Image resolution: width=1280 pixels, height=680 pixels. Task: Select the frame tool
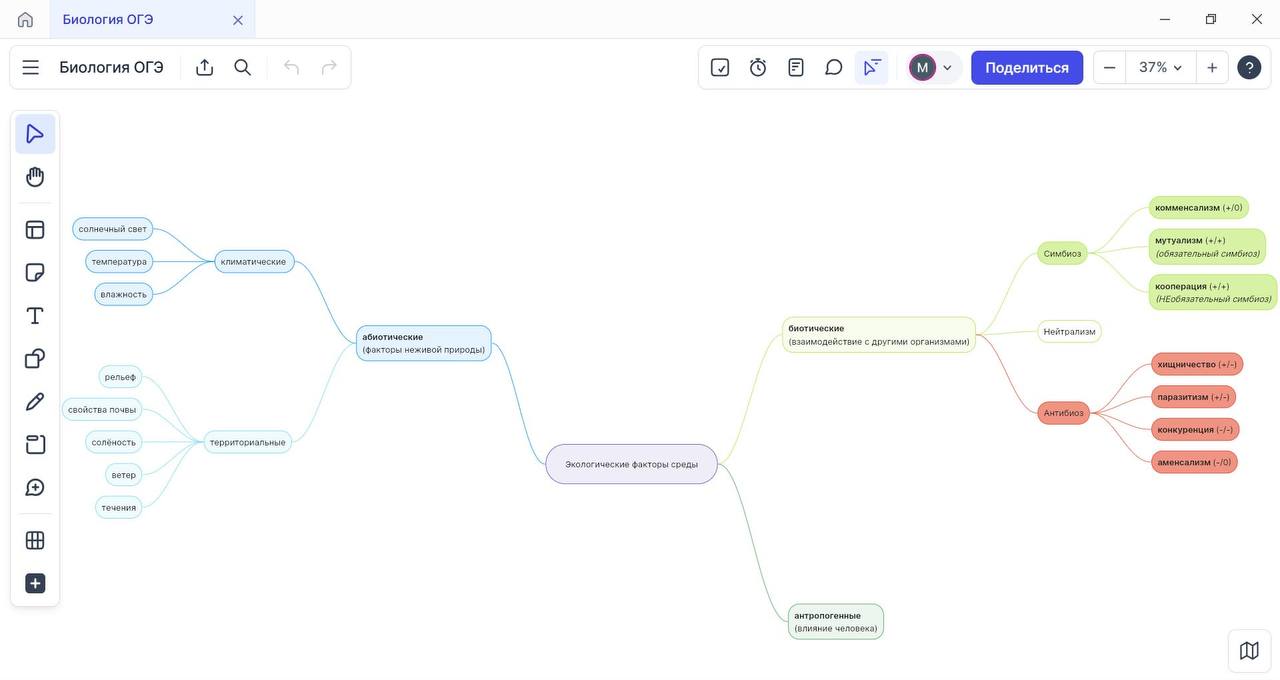[35, 445]
